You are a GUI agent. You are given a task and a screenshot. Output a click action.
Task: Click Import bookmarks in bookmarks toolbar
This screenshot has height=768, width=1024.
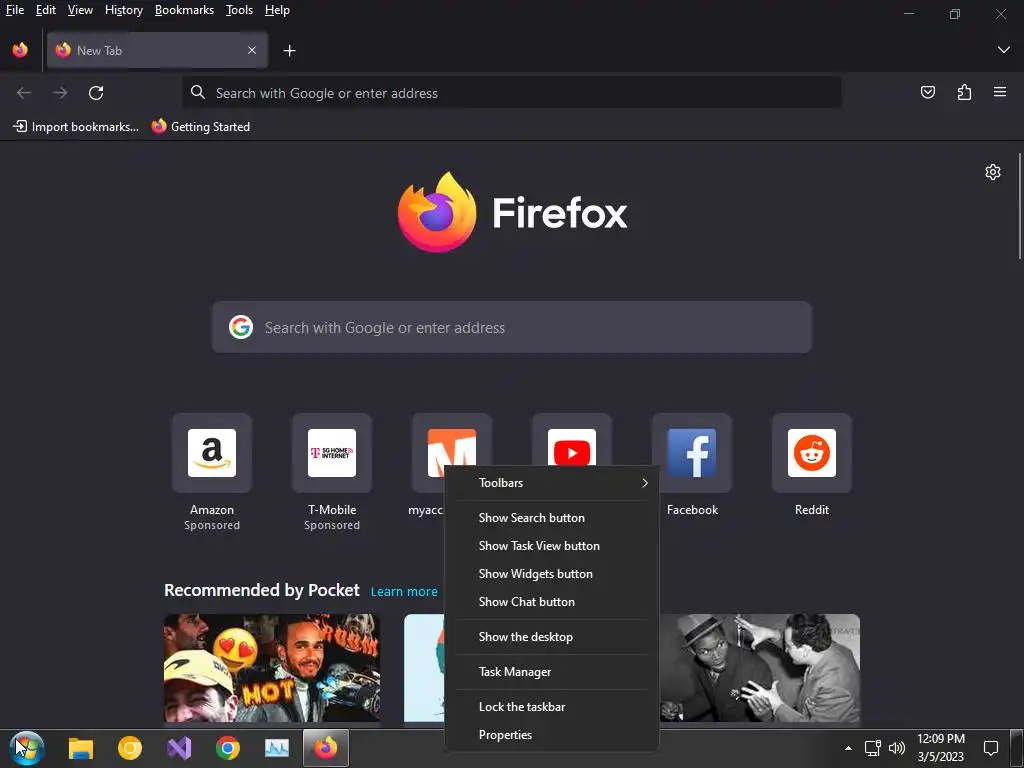pyautogui.click(x=76, y=127)
